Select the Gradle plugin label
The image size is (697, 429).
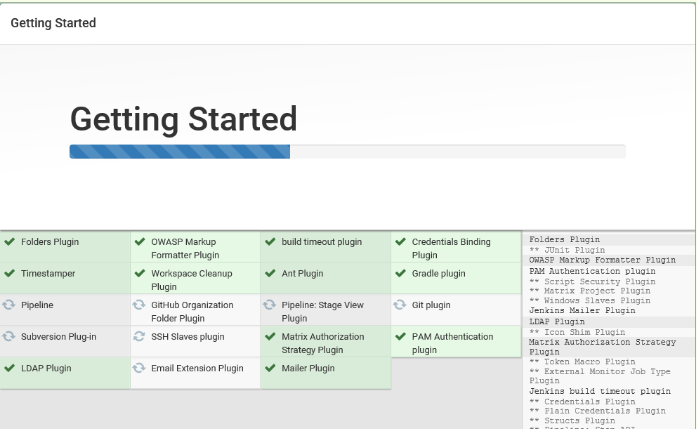tap(438, 273)
